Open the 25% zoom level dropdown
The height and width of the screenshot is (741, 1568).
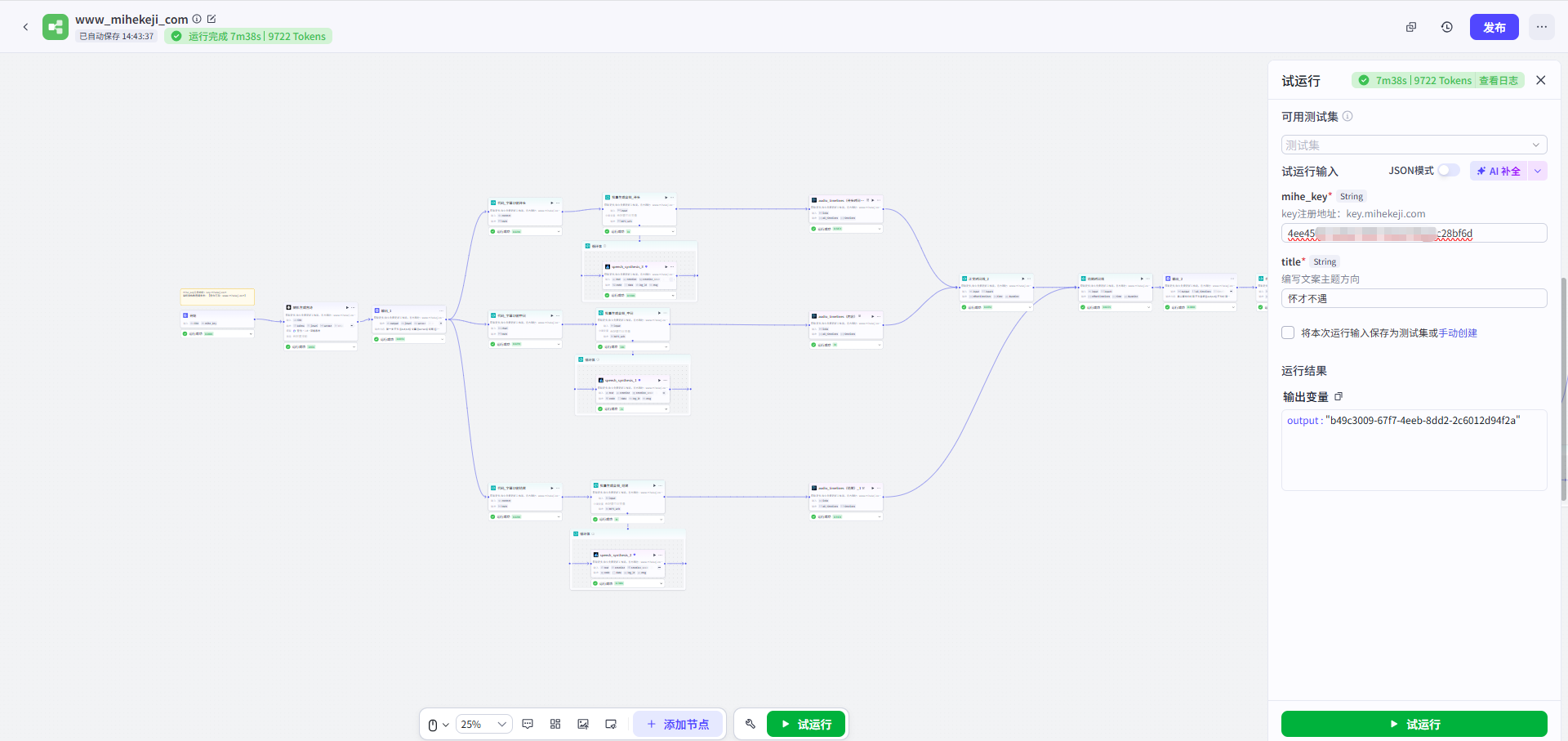coord(483,725)
